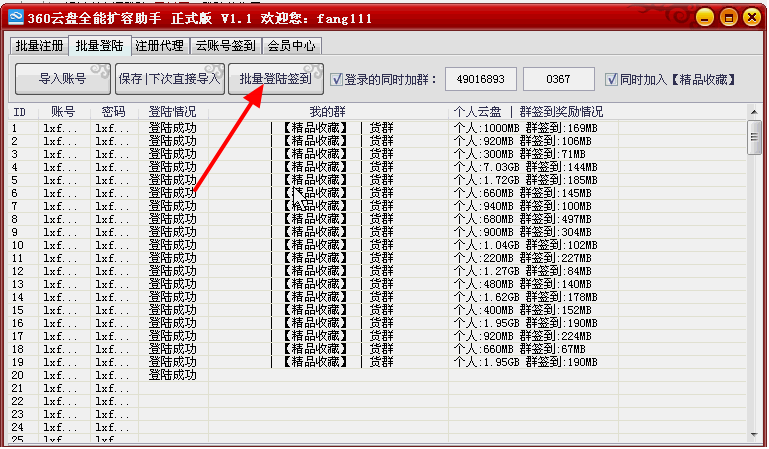Viewport: 769px width, 449px height.
Task: Select row with 个人:920MB 群签到:224MB
Action: pyautogui.click(x=378, y=336)
